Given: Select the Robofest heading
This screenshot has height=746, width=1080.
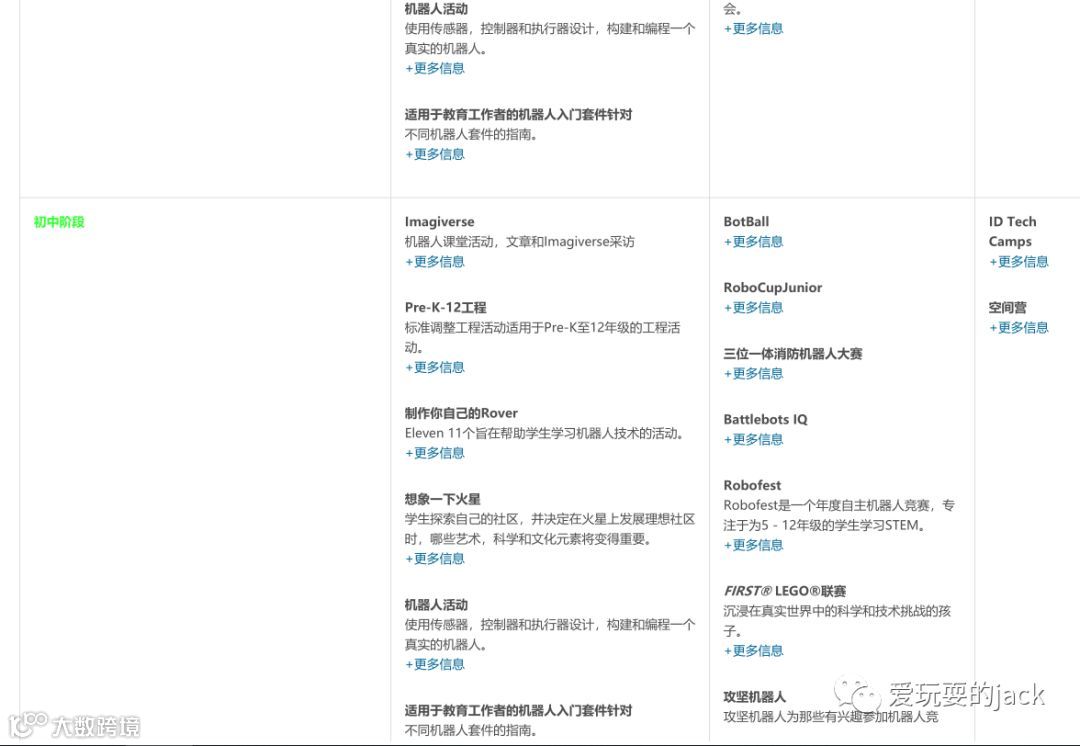Looking at the screenshot, I should [752, 485].
